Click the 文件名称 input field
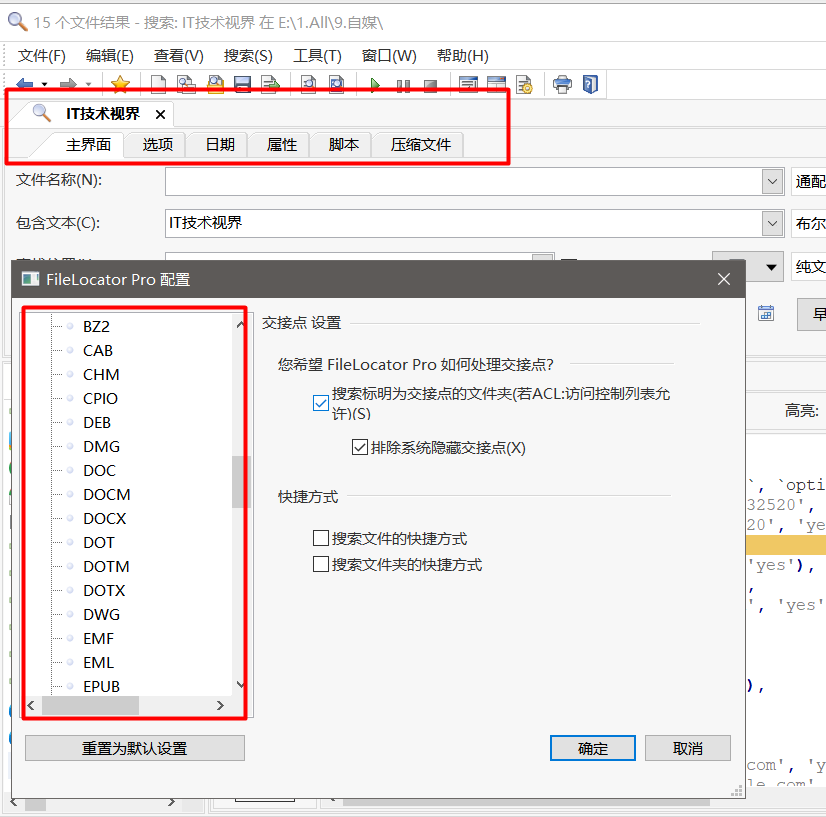The image size is (826, 817). [464, 182]
